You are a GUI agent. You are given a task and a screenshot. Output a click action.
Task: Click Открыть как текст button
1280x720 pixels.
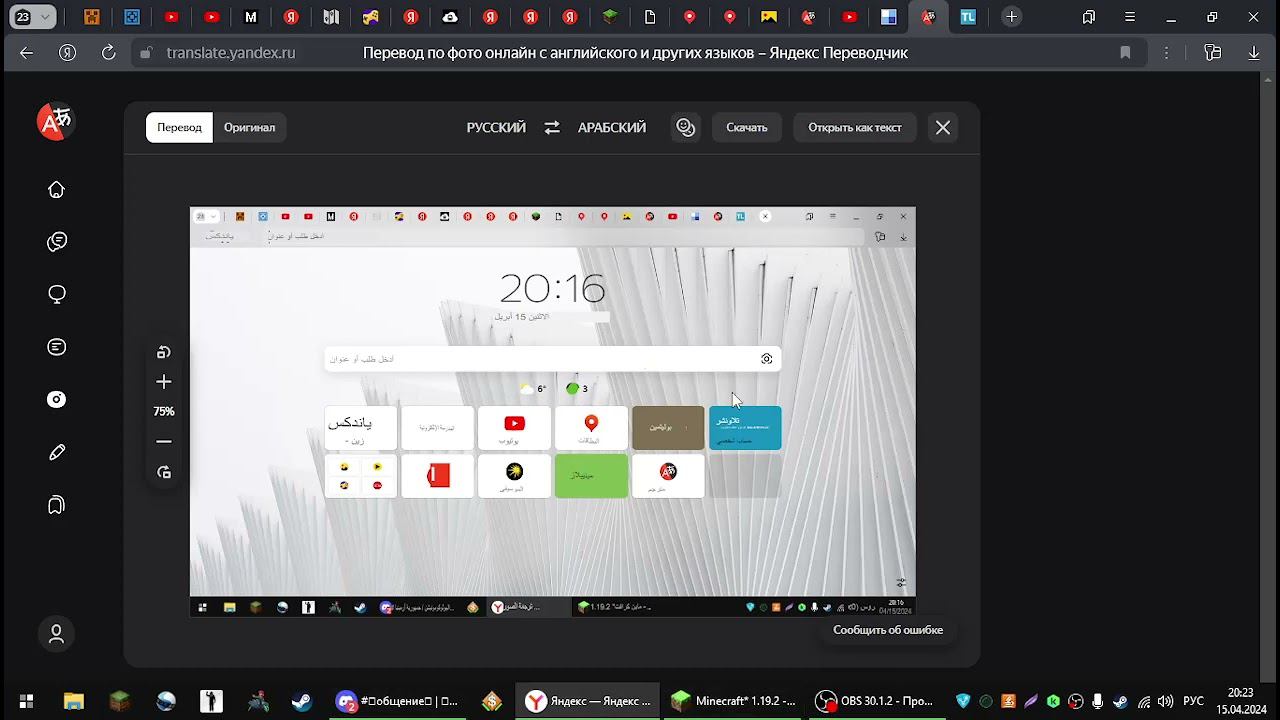855,127
